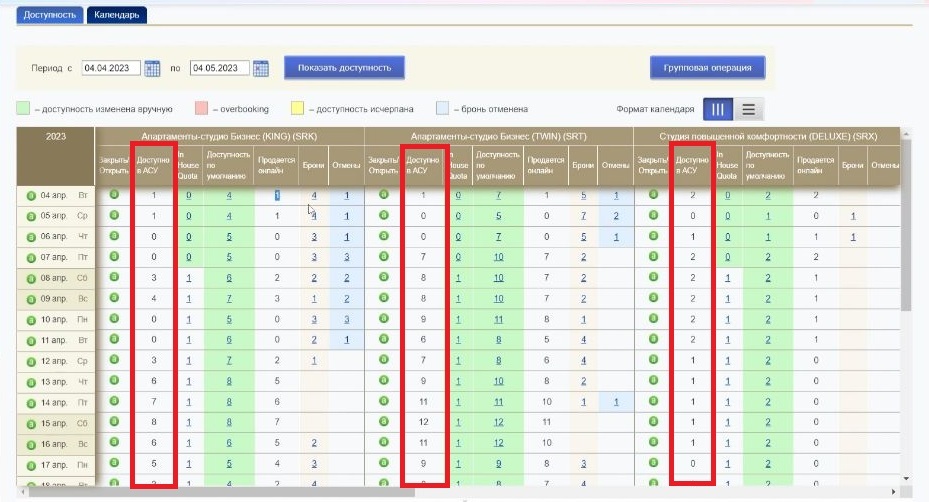Image resolution: width=929 pixels, height=502 pixels.
Task: Click the yellow availability-exhausted legend swatch
Action: point(297,108)
